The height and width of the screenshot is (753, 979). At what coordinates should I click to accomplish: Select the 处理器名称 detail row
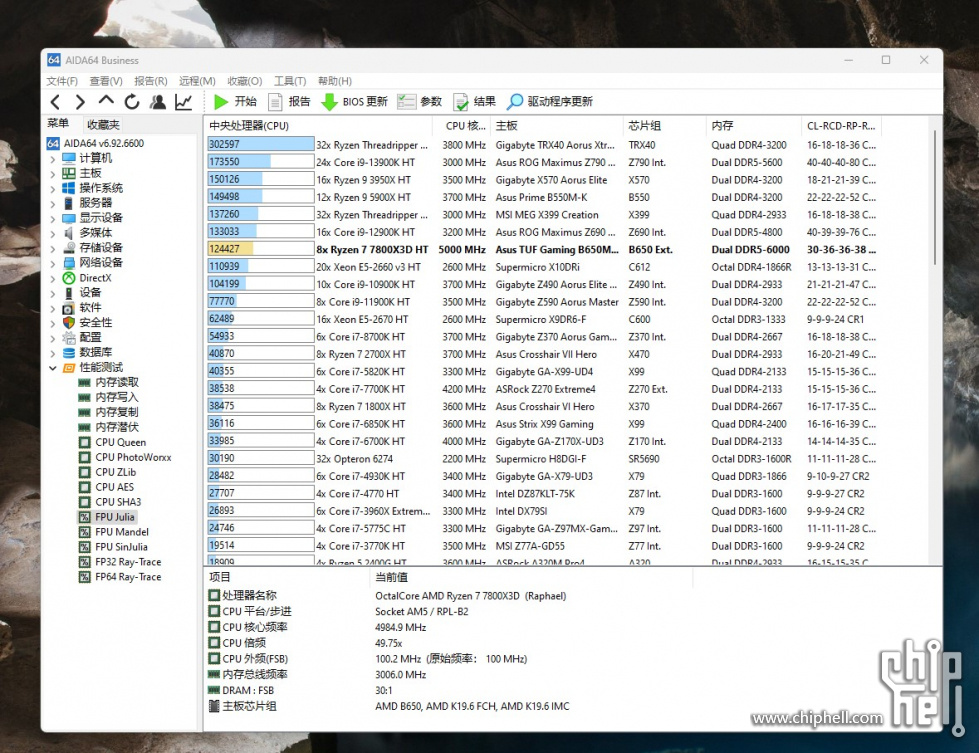coord(387,596)
